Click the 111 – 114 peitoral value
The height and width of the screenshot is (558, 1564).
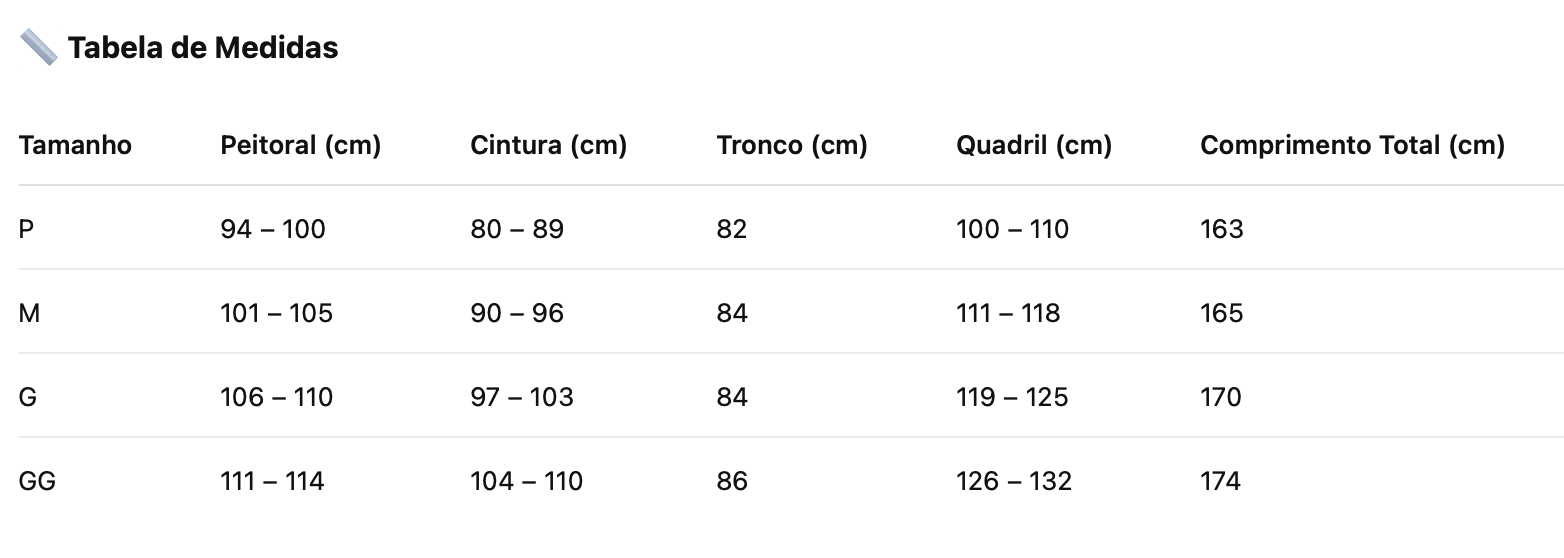(272, 481)
